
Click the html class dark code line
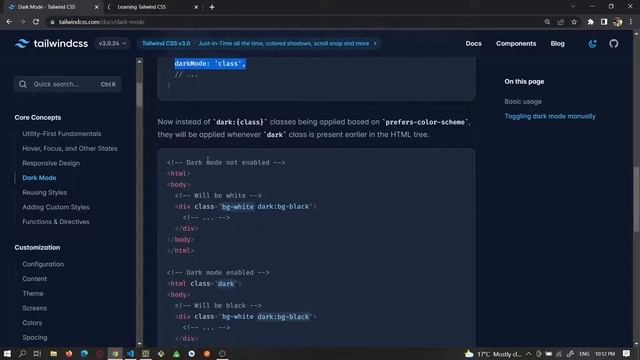[204, 284]
